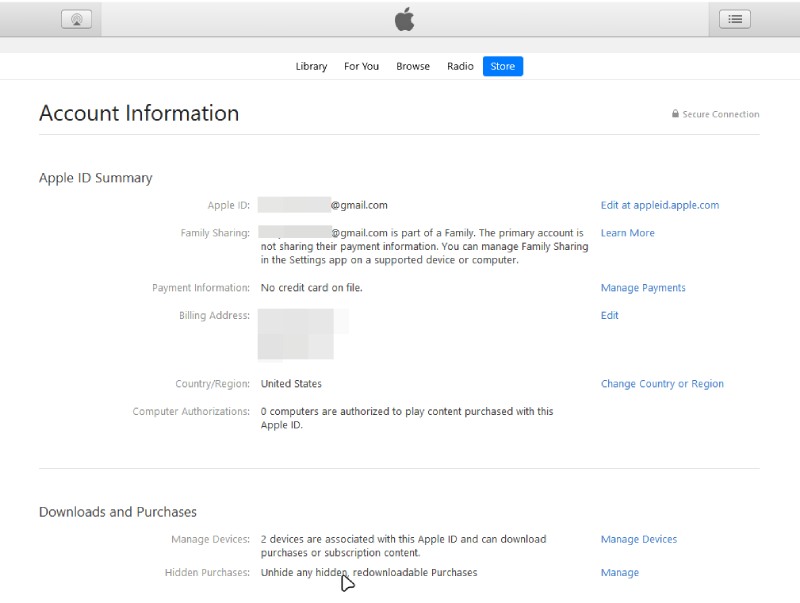Open the AirPlay output button
This screenshot has height=603, width=800.
point(77,19)
